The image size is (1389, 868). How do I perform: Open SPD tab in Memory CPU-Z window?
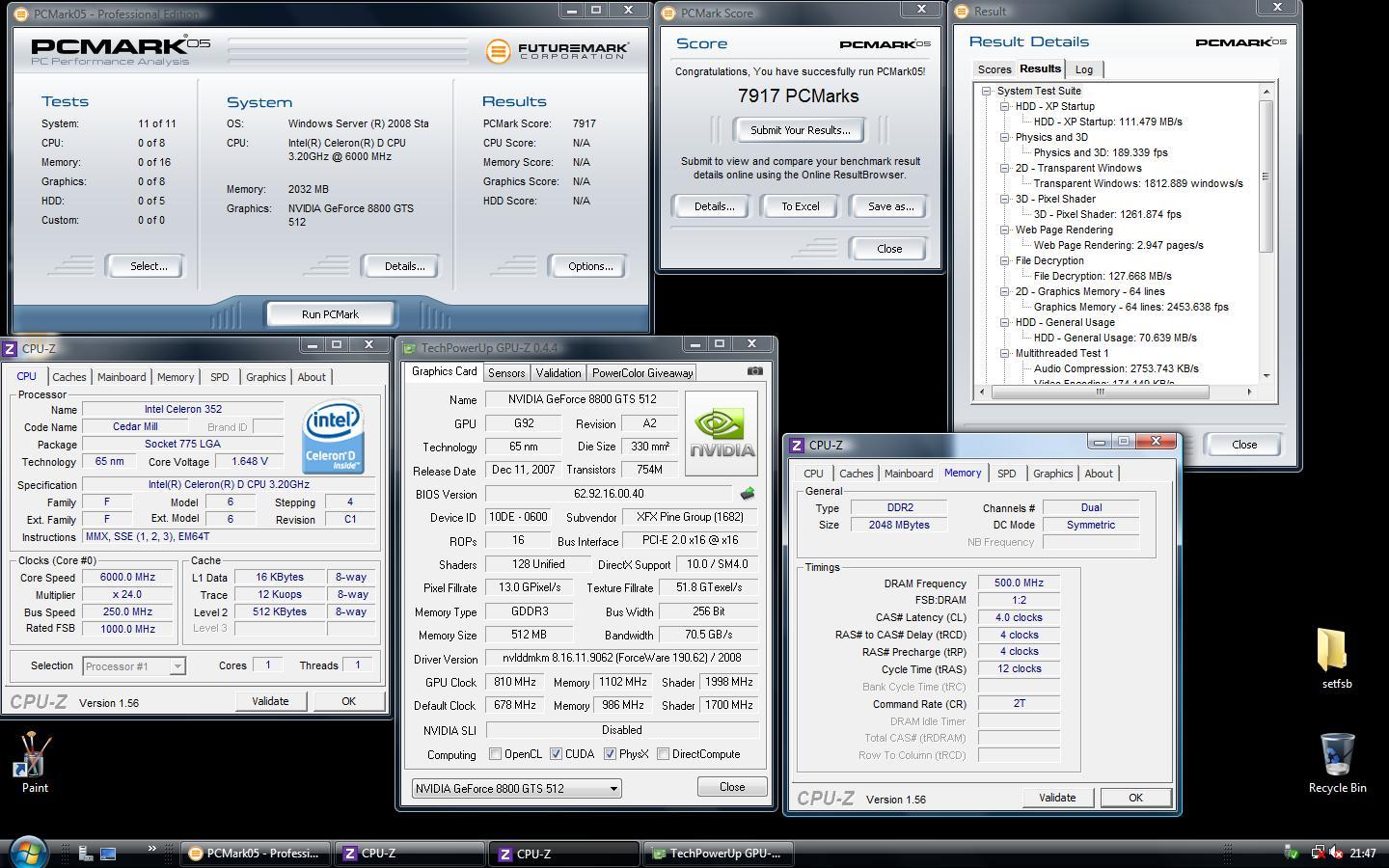[1006, 474]
